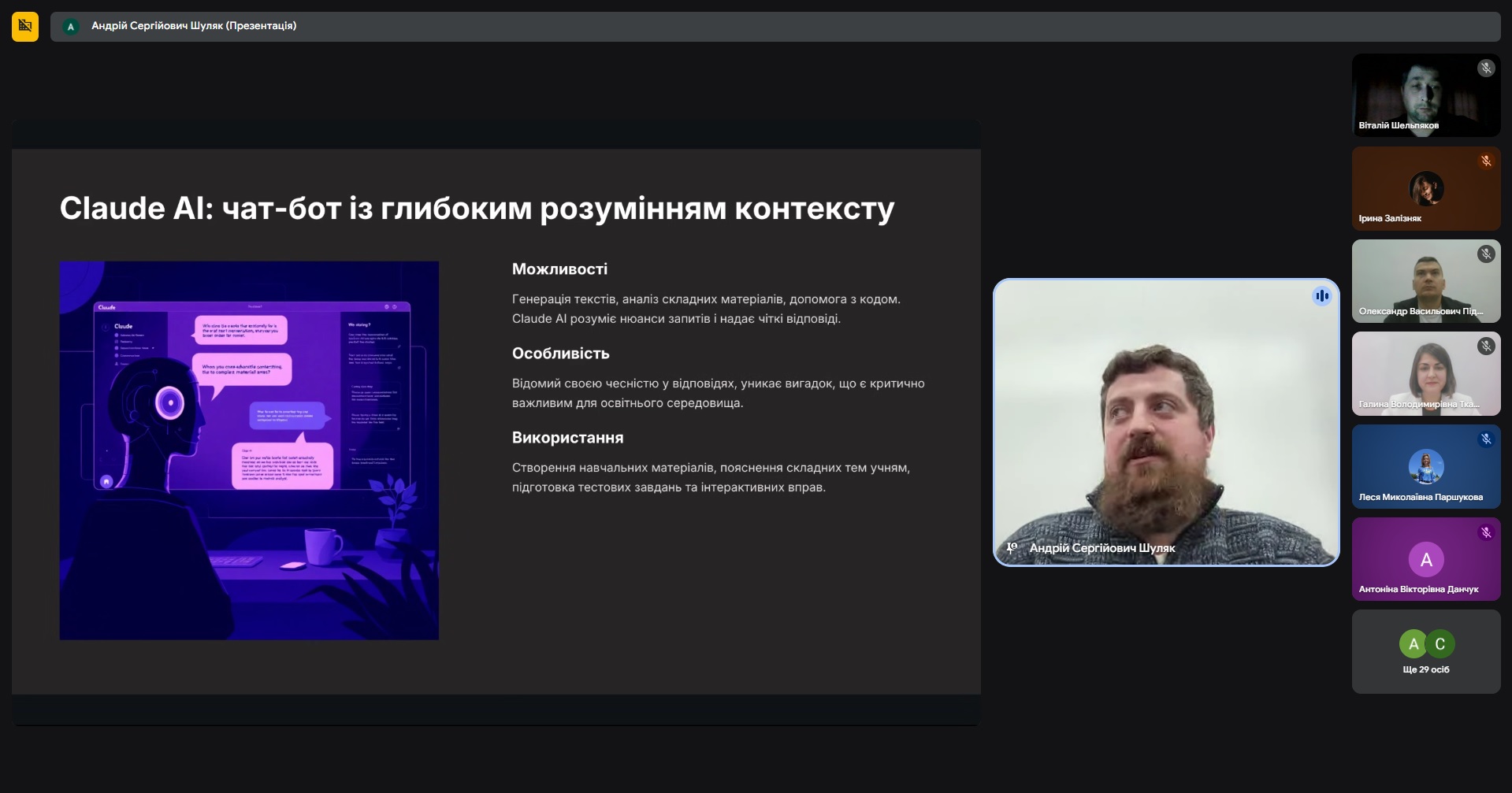Image resolution: width=1512 pixels, height=793 pixels.
Task: Click muted mic icon on Олександр Васильович's tile
Action: point(1486,254)
